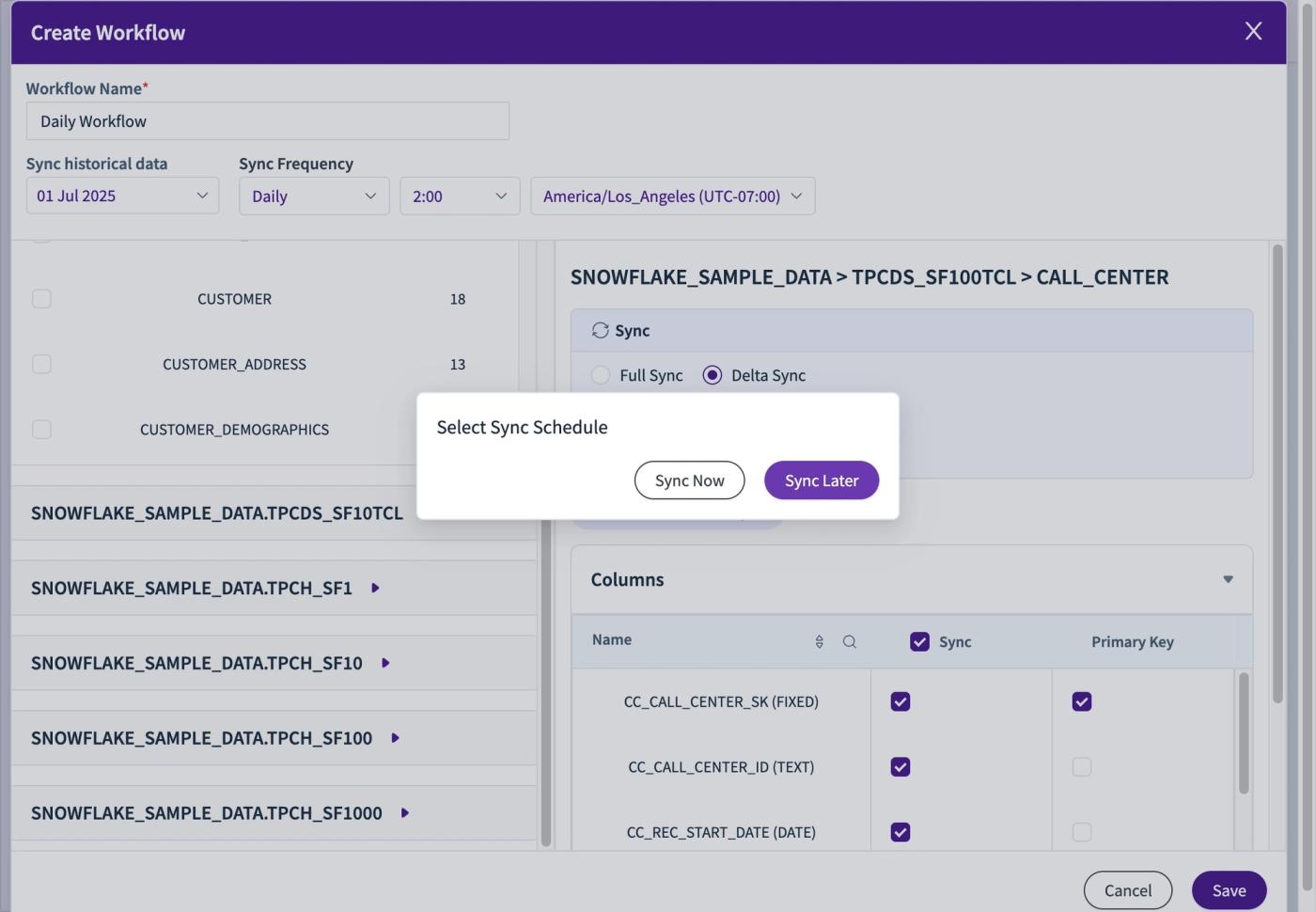Click CC_REC_START_DATE (DATE) column name
This screenshot has width=1316, height=912.
[721, 832]
